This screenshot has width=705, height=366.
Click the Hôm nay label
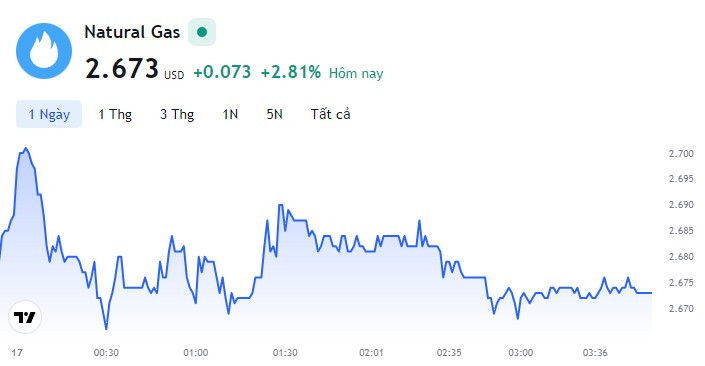tap(356, 73)
